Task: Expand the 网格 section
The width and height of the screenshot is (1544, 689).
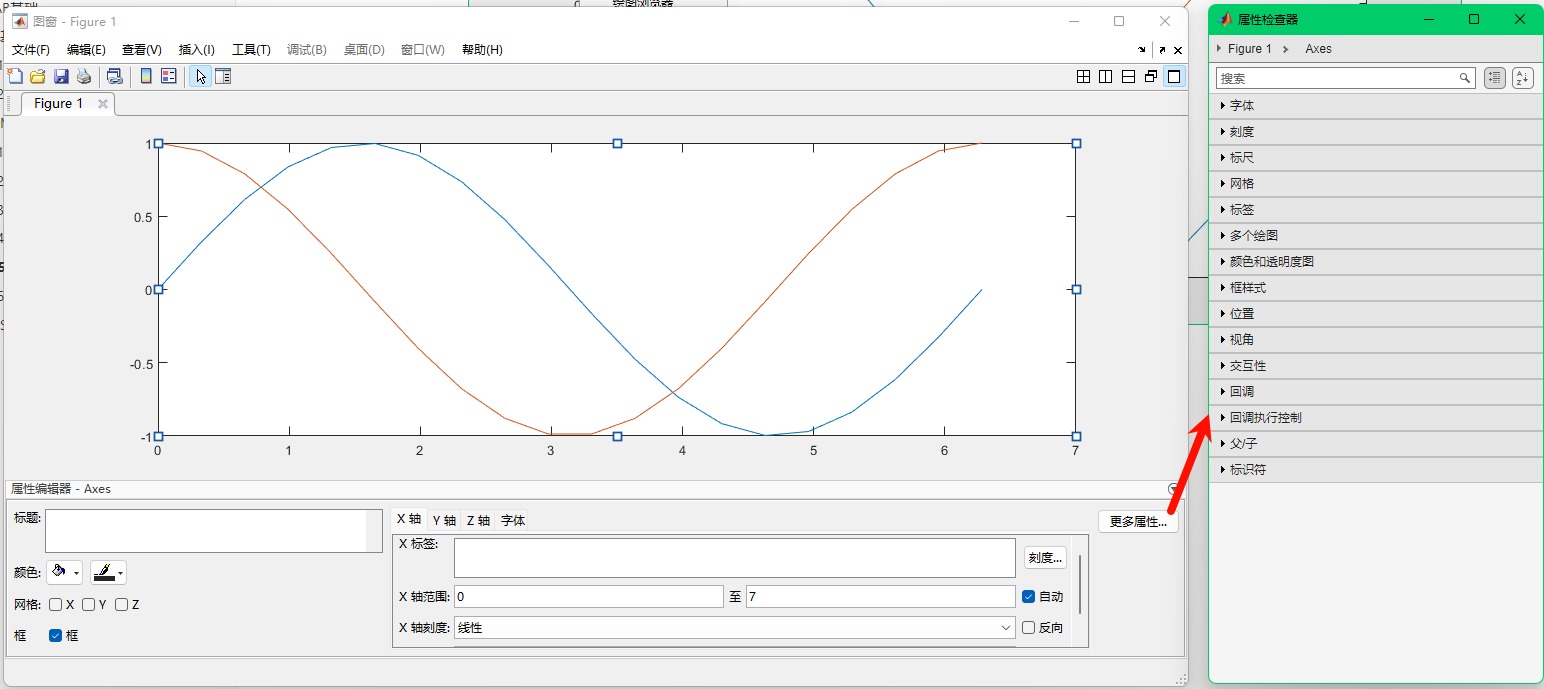Action: 1378,184
